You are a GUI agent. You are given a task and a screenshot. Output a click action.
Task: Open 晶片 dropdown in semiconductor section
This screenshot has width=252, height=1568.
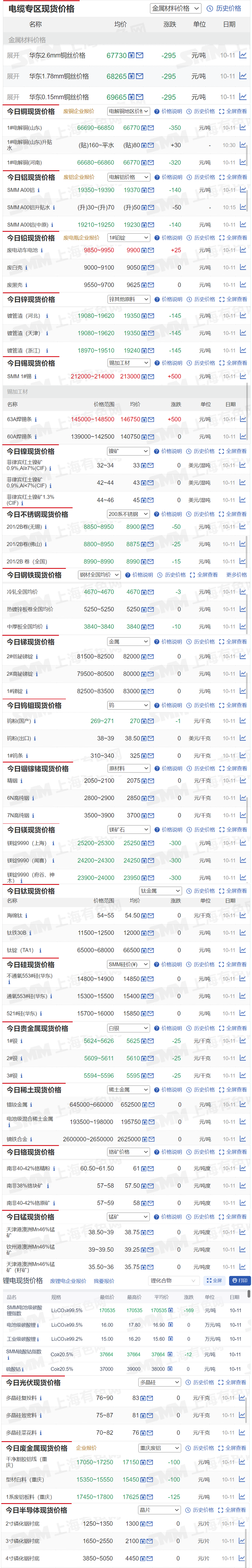click(x=159, y=1510)
